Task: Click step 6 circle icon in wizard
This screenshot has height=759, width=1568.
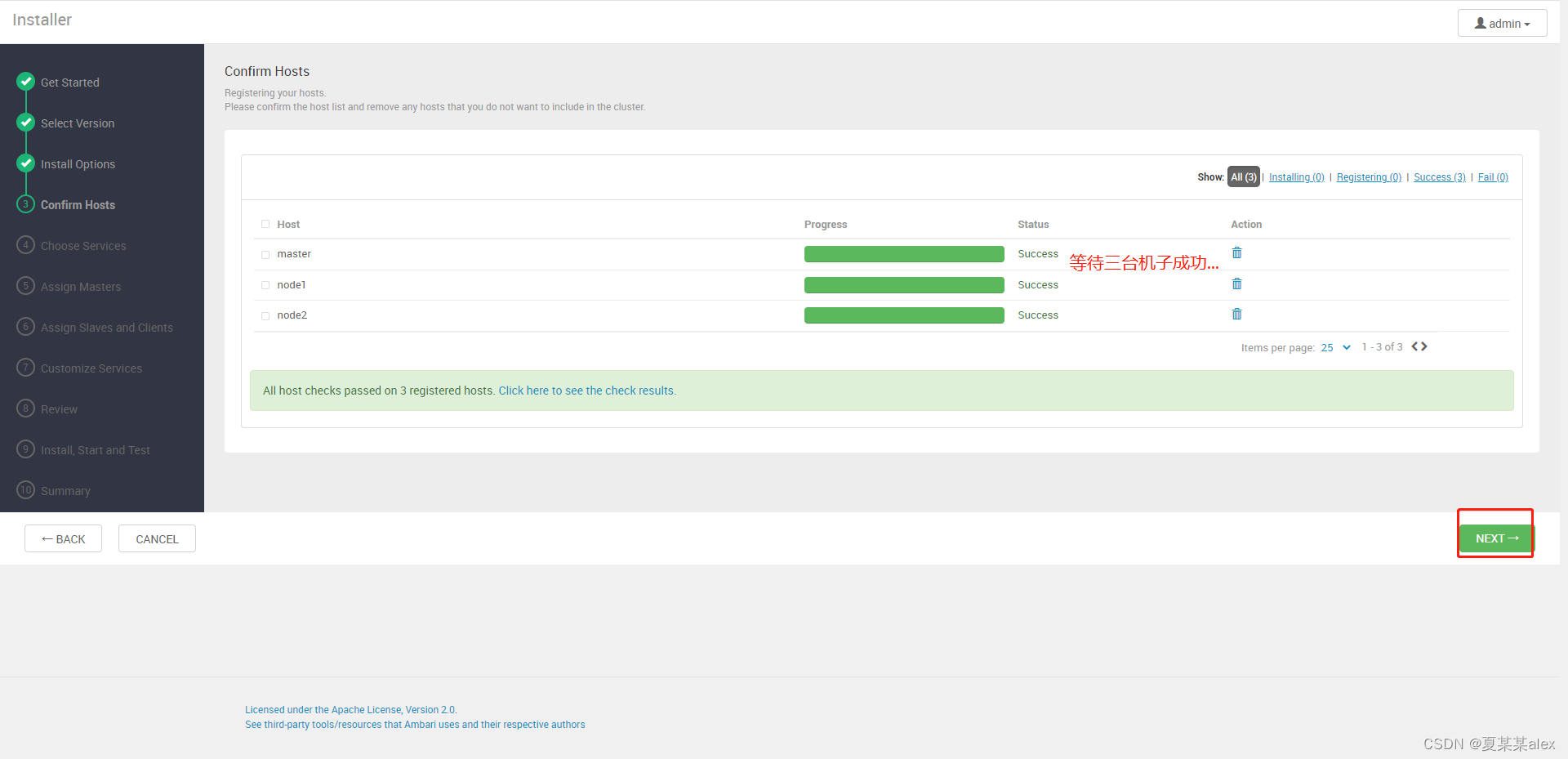Action: 25,326
